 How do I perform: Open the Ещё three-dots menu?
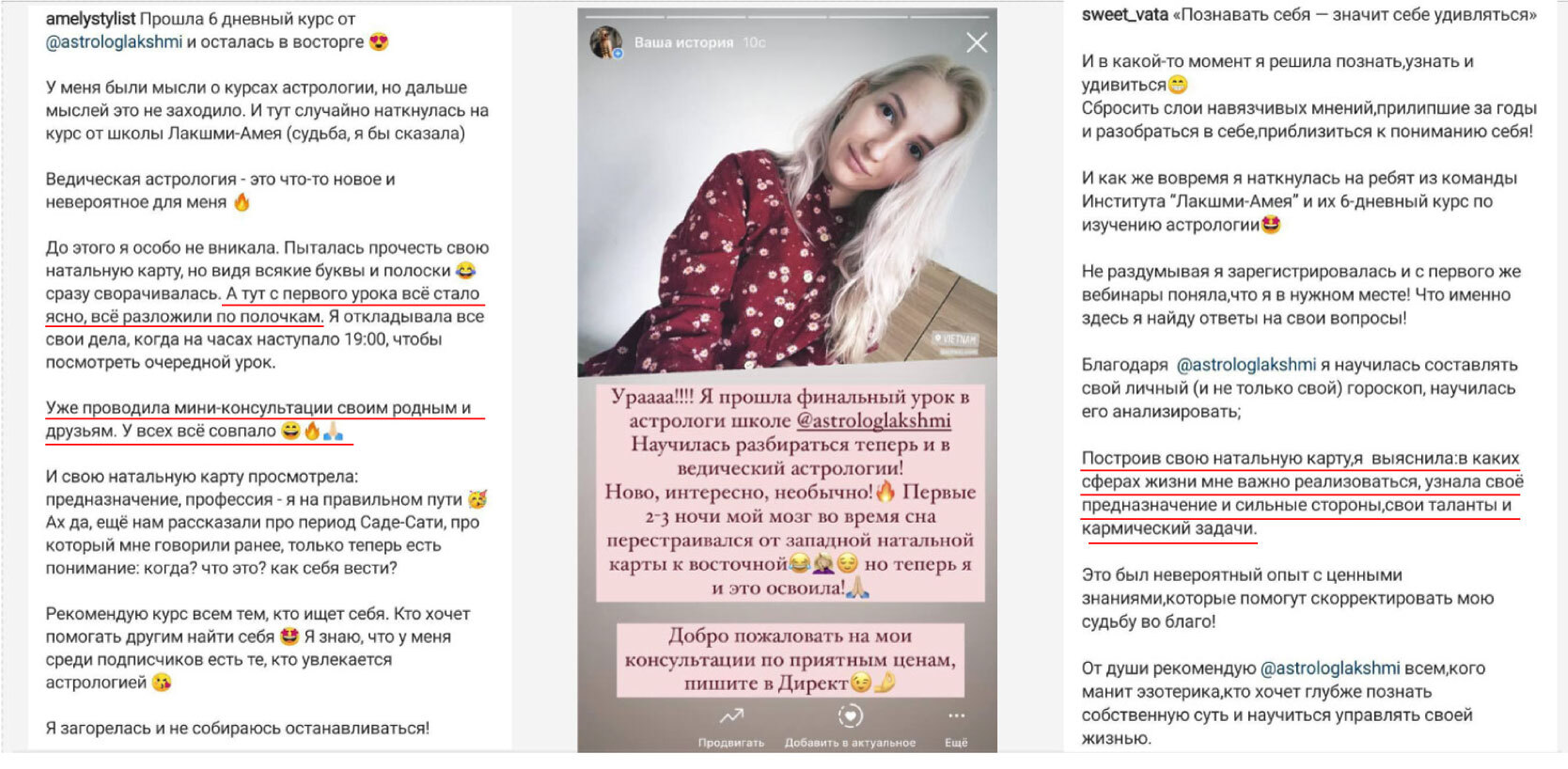(956, 716)
